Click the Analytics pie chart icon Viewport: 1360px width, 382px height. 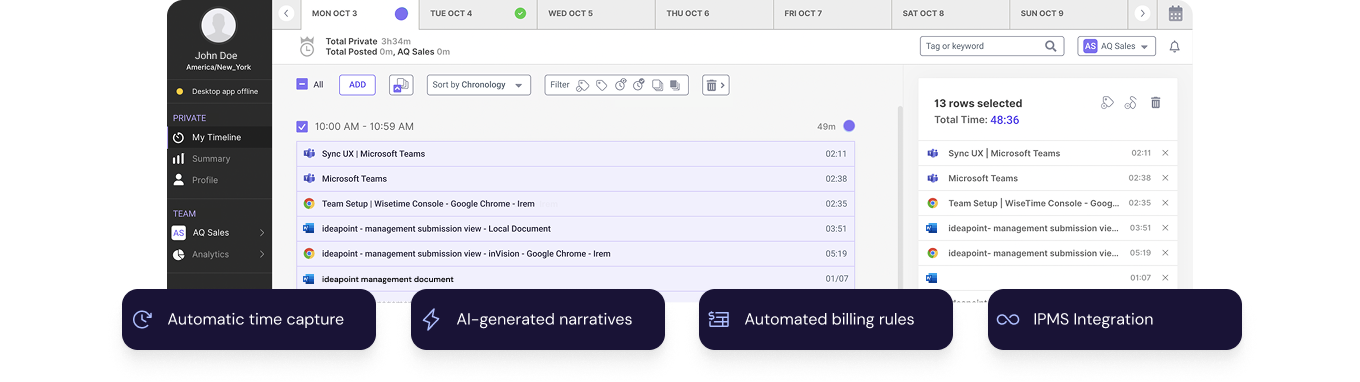[x=179, y=255]
